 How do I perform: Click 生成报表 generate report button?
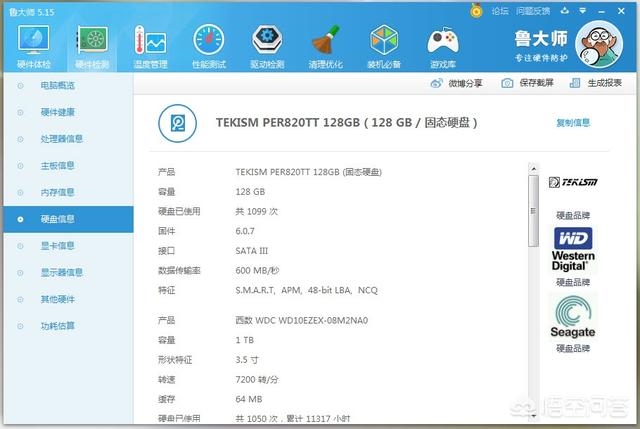point(604,83)
